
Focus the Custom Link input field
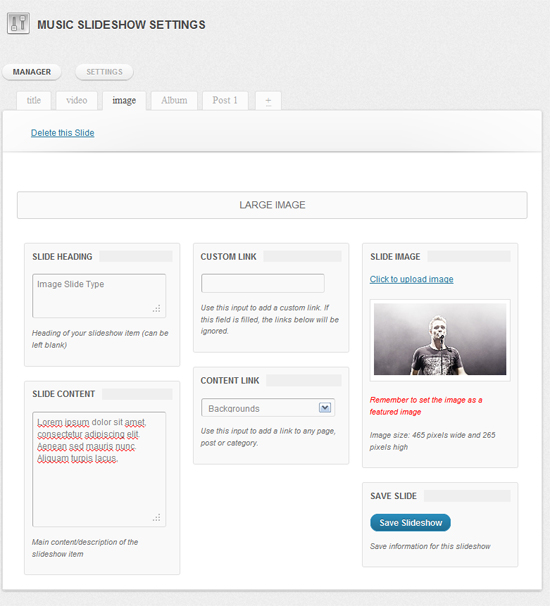pos(263,283)
